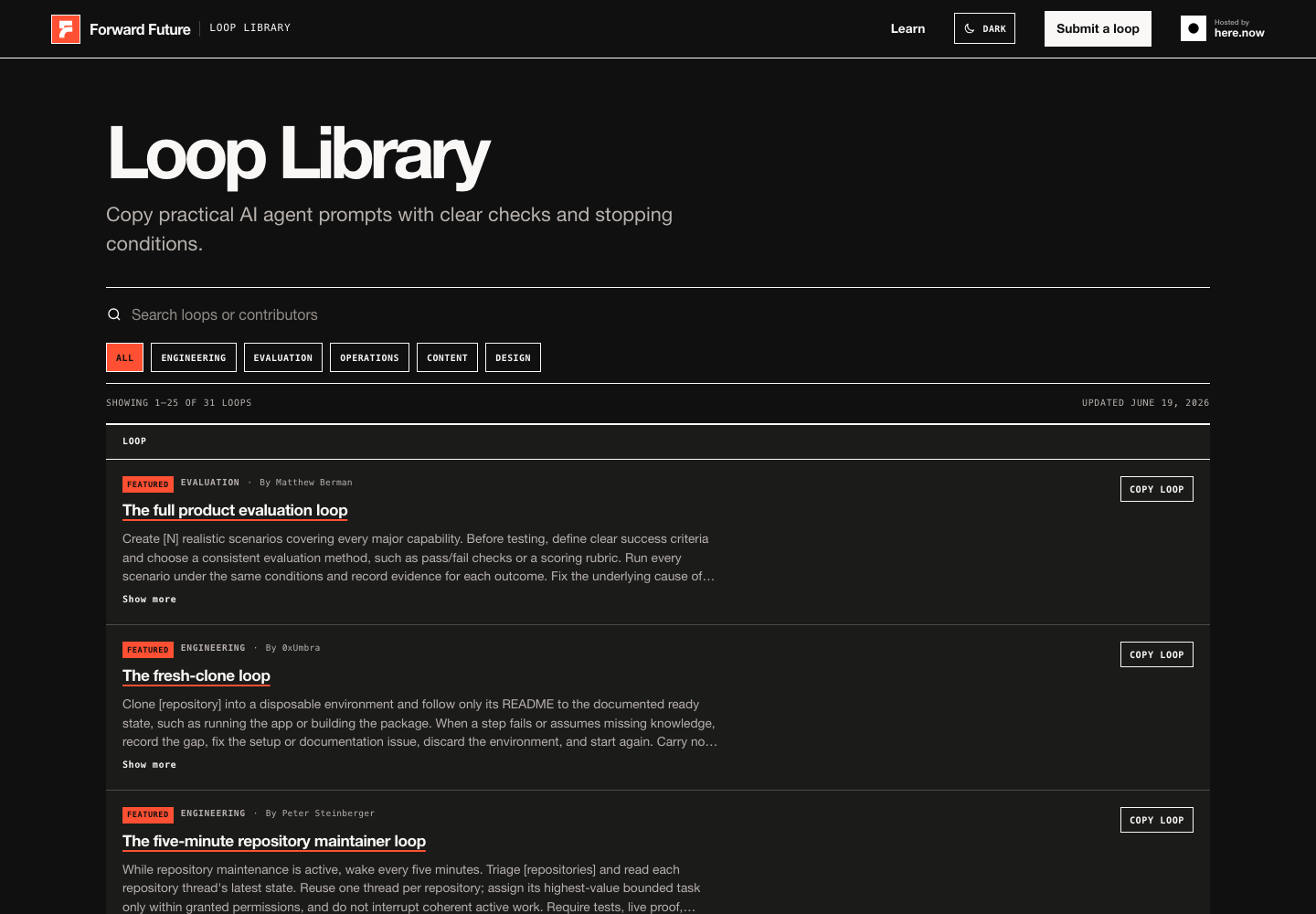Select the OPERATIONS filter tab
1316x914 pixels.
pos(369,357)
